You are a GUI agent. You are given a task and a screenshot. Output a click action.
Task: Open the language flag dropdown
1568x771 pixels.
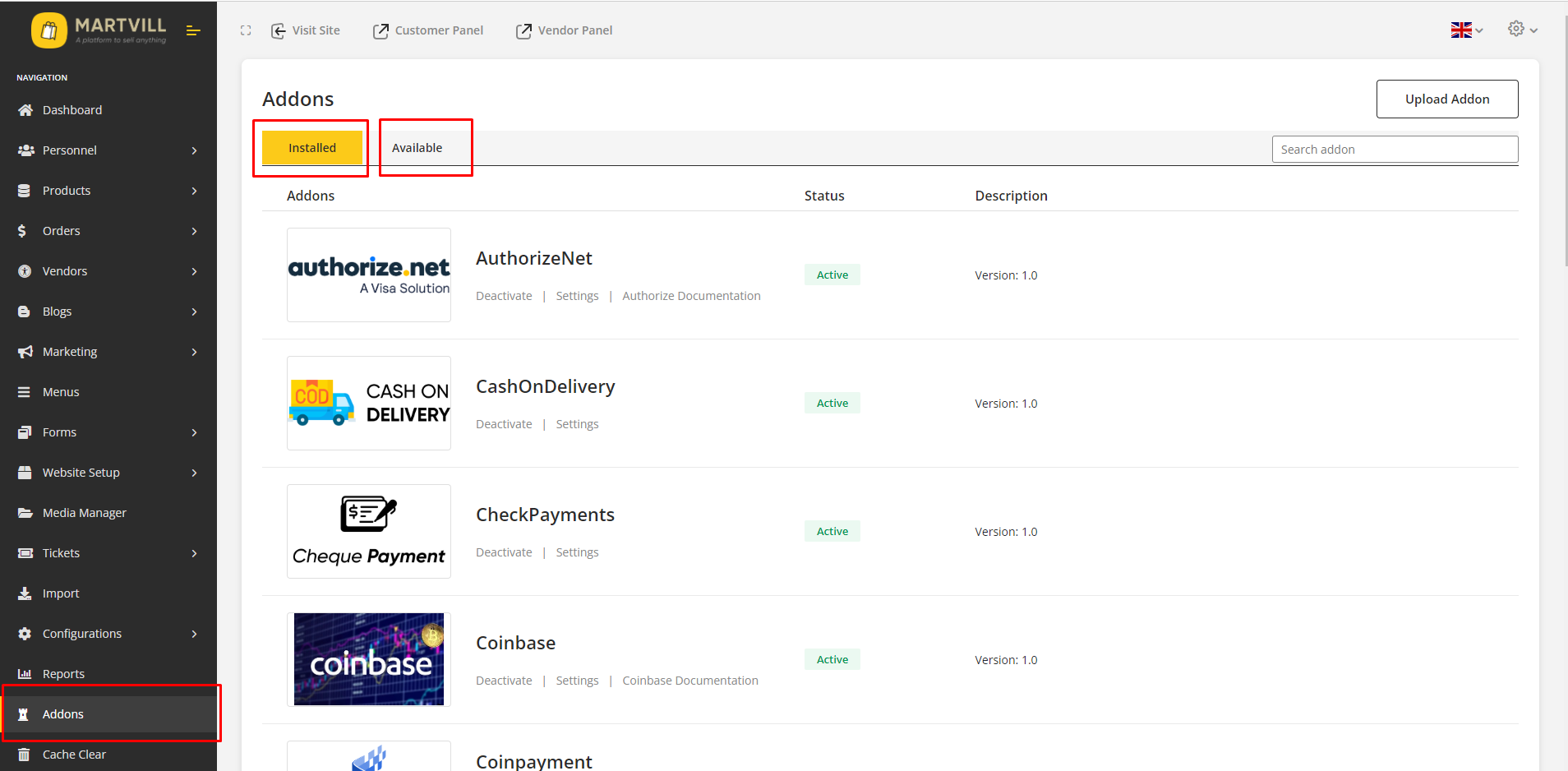coord(1465,30)
